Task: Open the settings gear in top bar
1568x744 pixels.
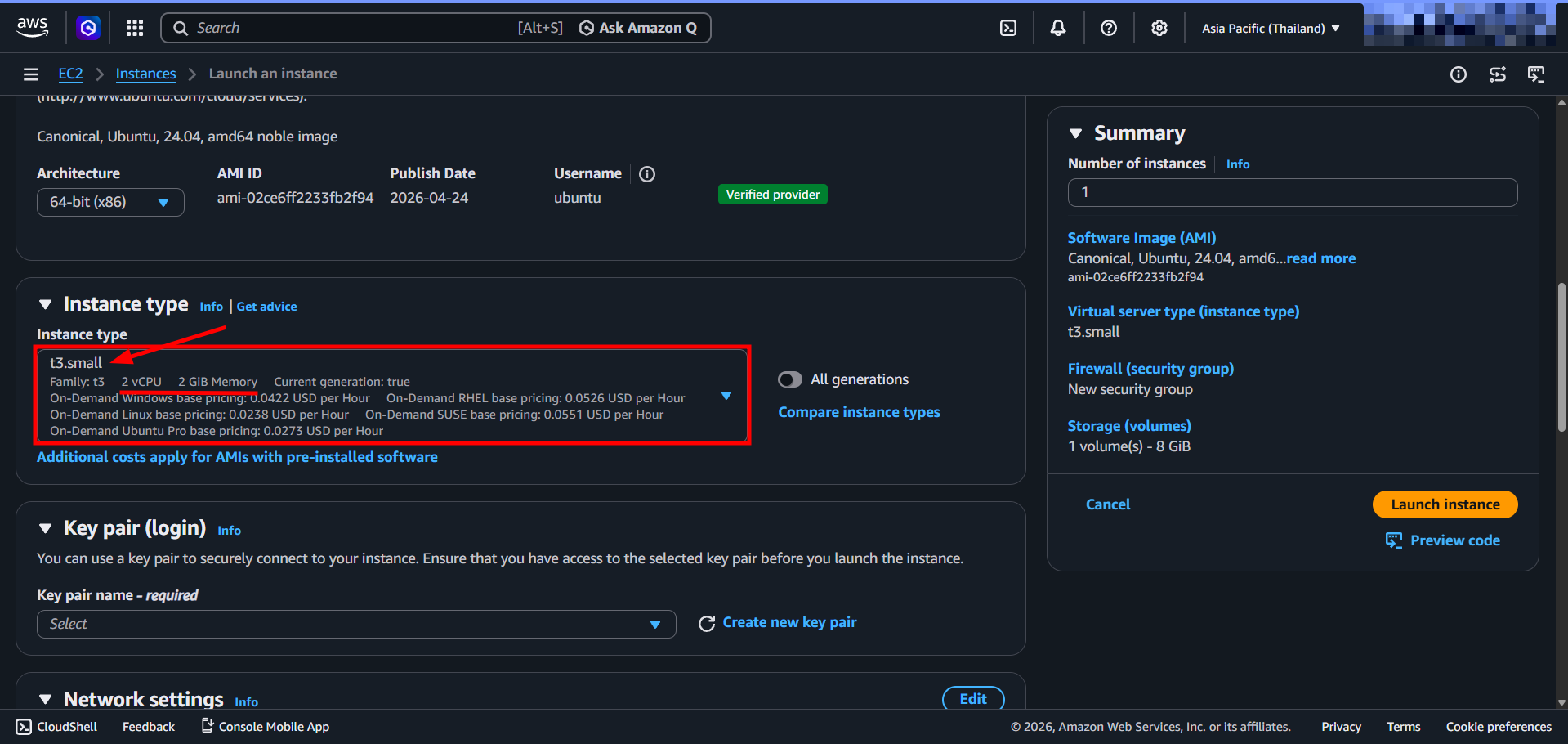Action: 1159,28
